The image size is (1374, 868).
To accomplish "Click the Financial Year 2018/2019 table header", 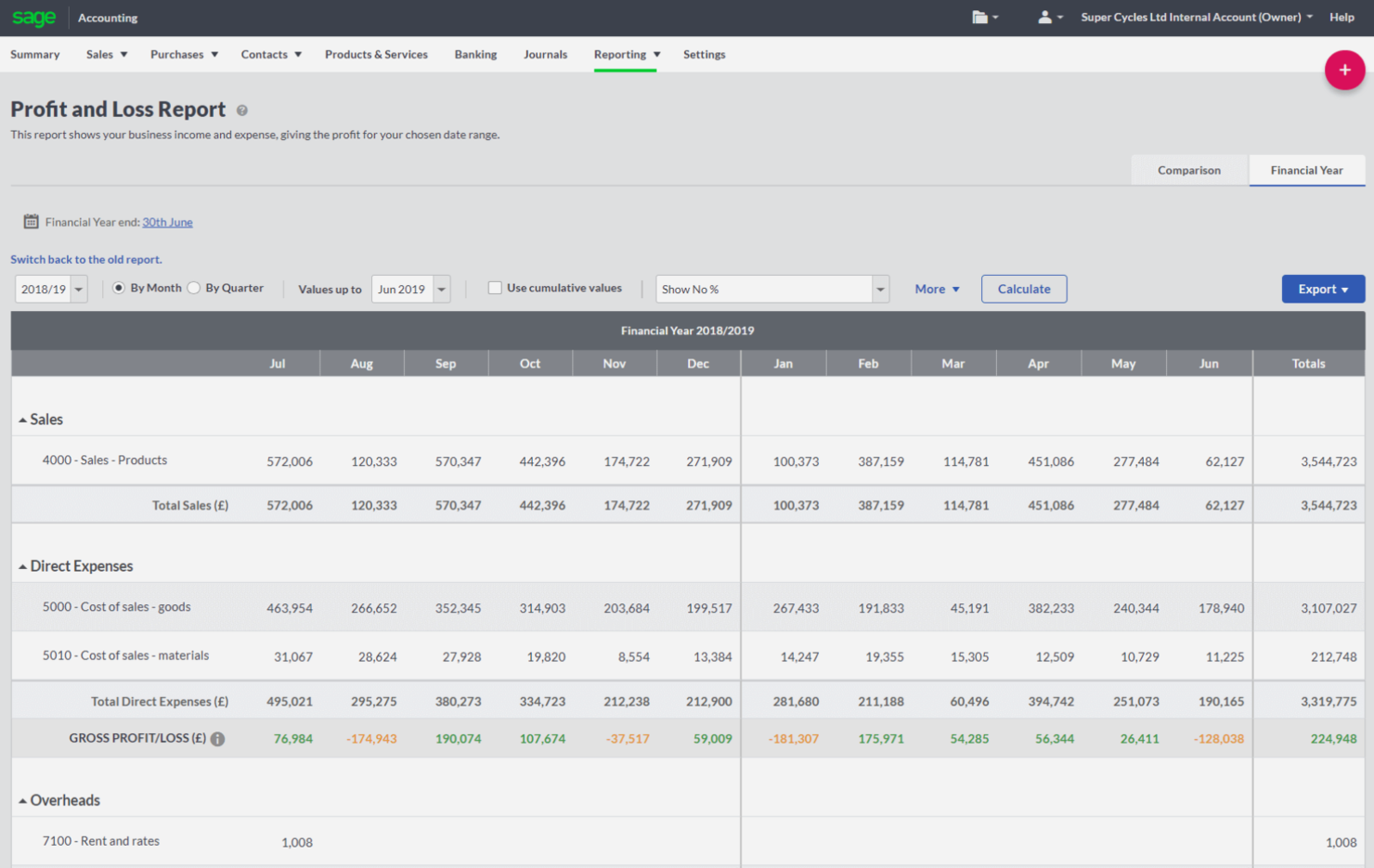I will (x=688, y=330).
